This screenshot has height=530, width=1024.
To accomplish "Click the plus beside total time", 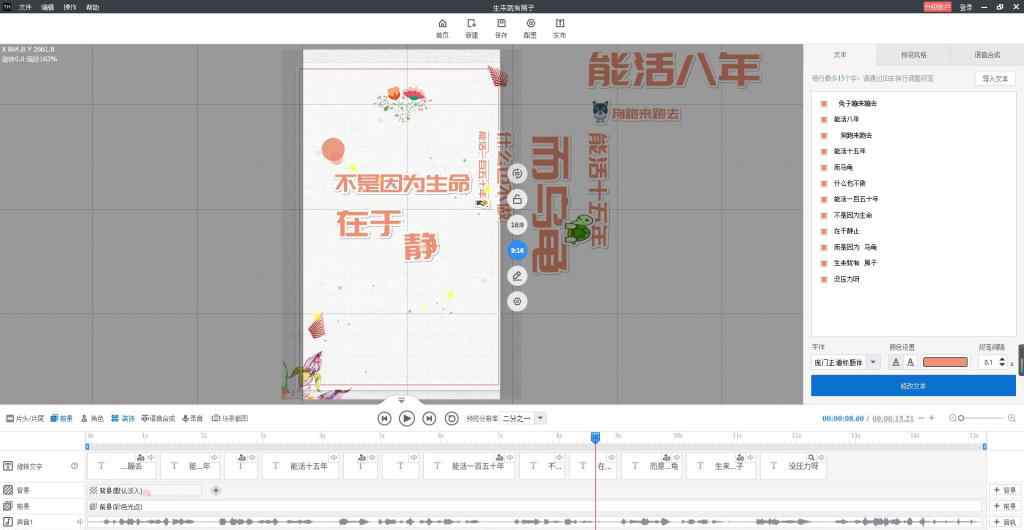I will [x=932, y=418].
